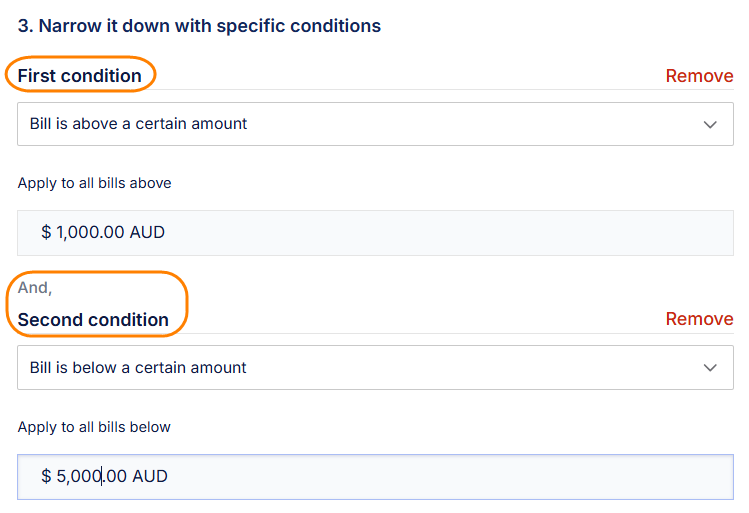Click the chevron arrow in the second condition dropdown

710,368
